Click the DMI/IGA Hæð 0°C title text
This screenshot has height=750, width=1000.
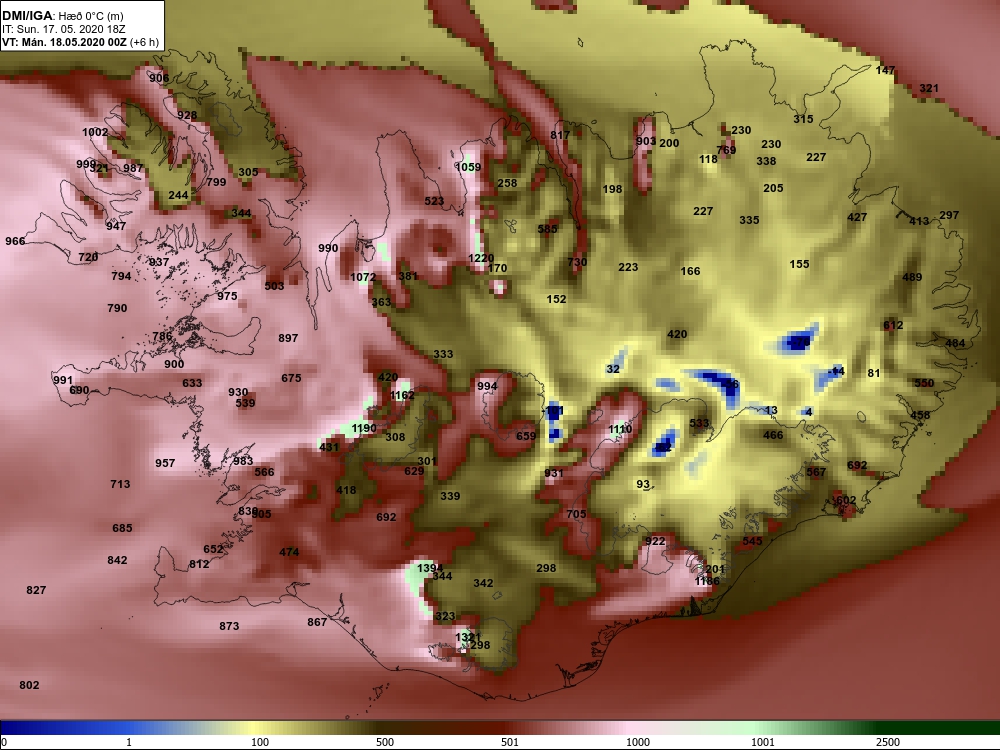point(62,16)
